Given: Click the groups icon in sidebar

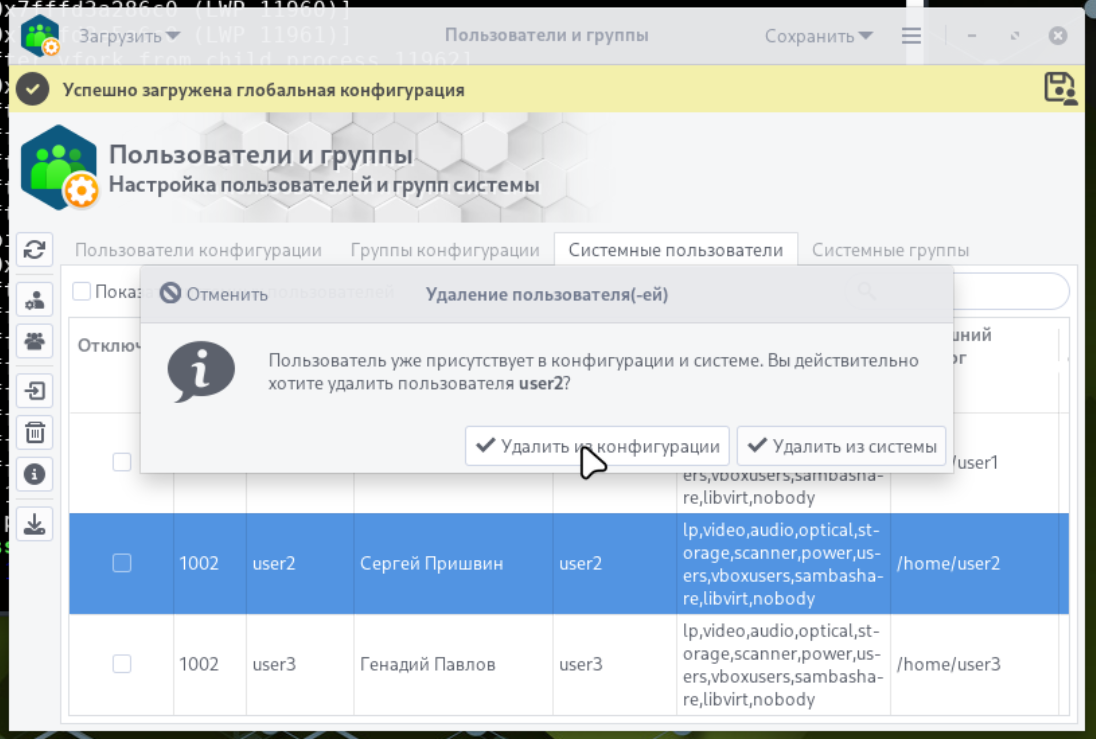Looking at the screenshot, I should [x=34, y=340].
